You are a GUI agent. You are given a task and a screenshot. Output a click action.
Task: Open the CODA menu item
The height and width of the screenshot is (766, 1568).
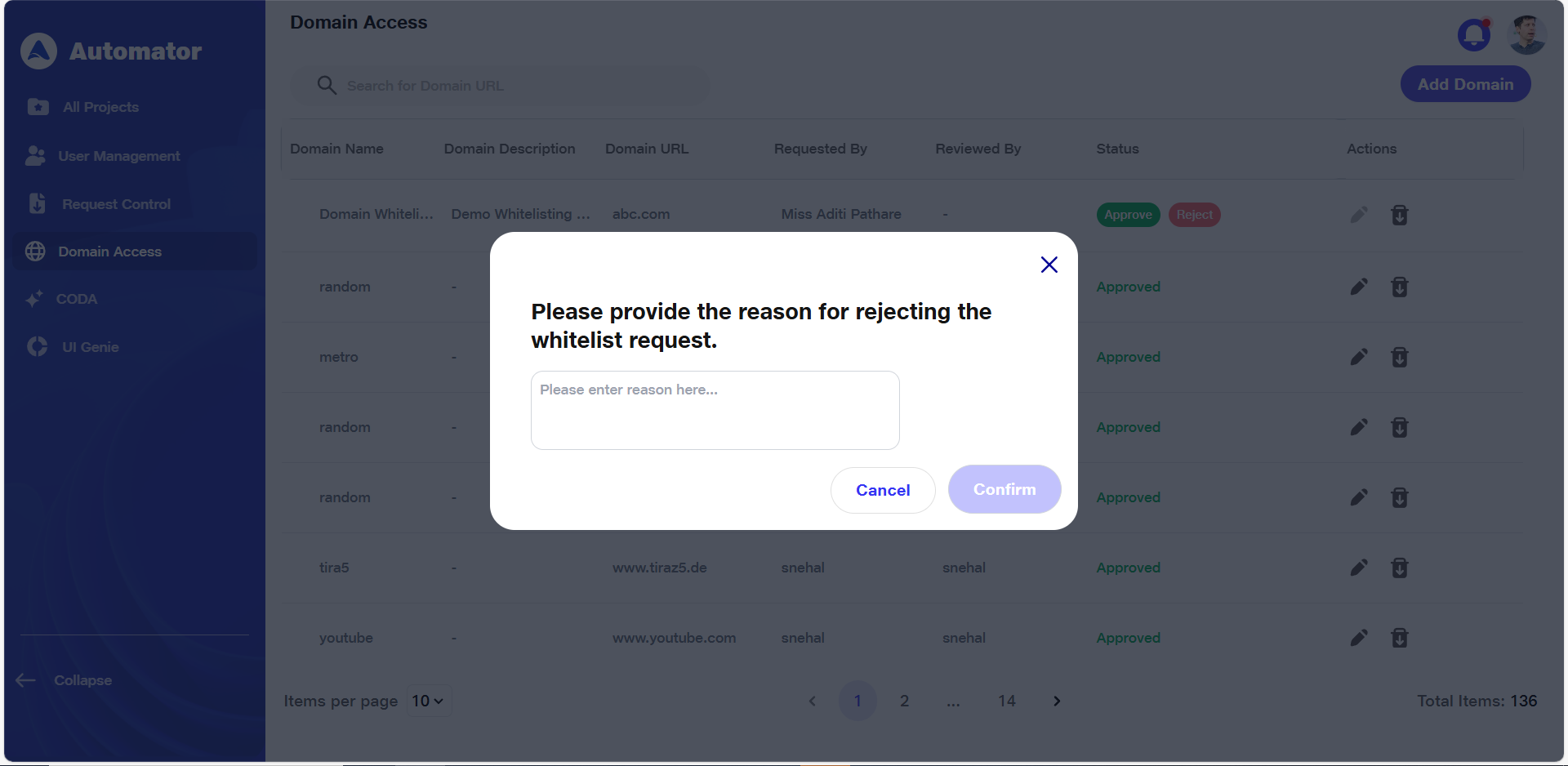pos(76,299)
